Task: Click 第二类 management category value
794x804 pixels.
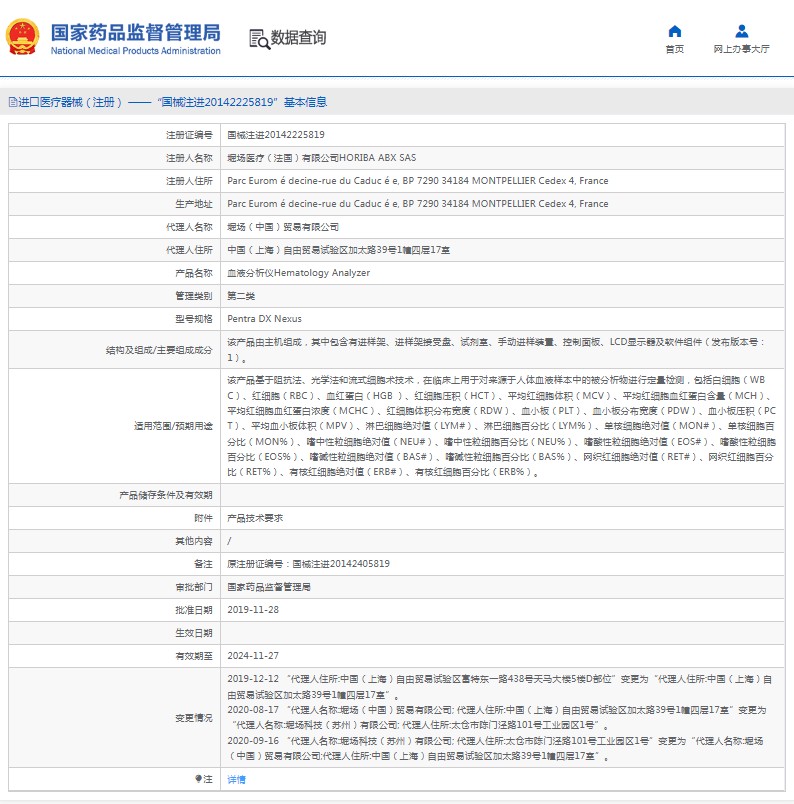Action: [241, 296]
